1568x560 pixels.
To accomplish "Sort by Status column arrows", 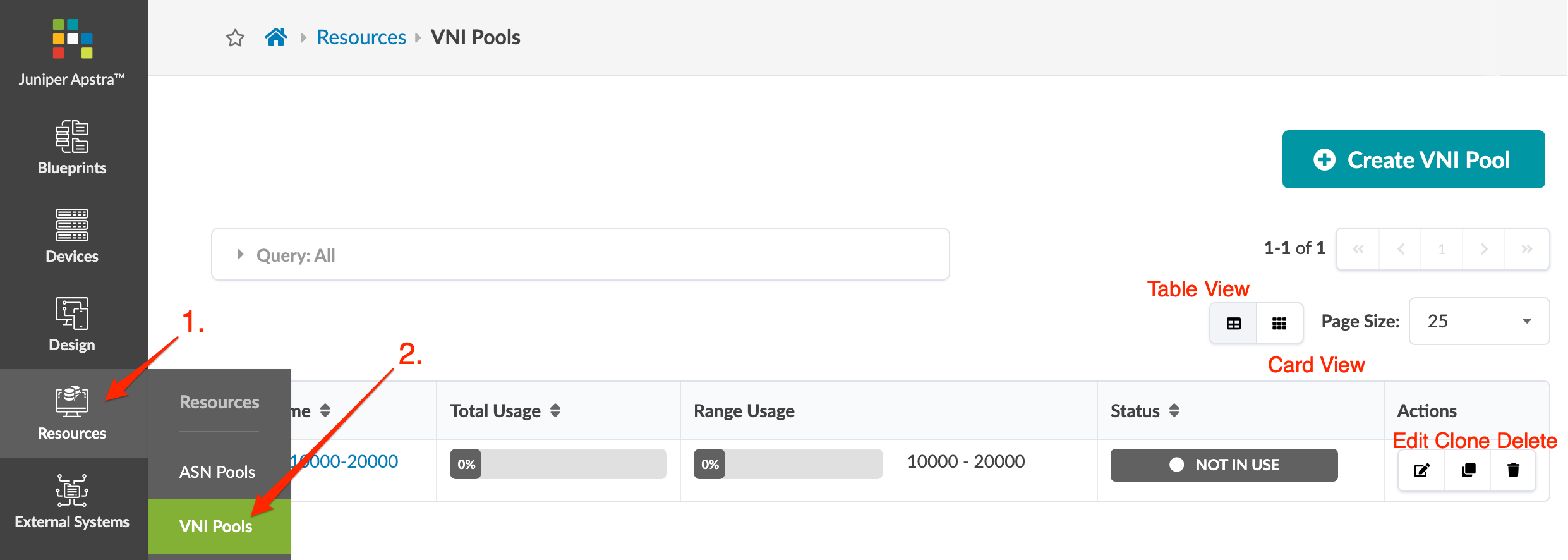I will [x=1174, y=411].
